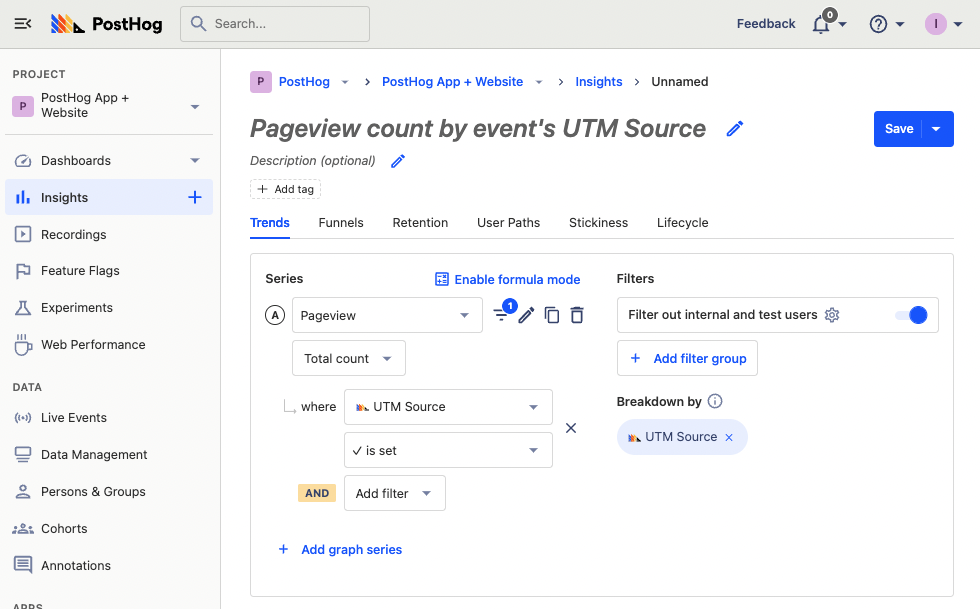The width and height of the screenshot is (980, 609).
Task: Expand the 'is set' operator dropdown
Action: [448, 450]
